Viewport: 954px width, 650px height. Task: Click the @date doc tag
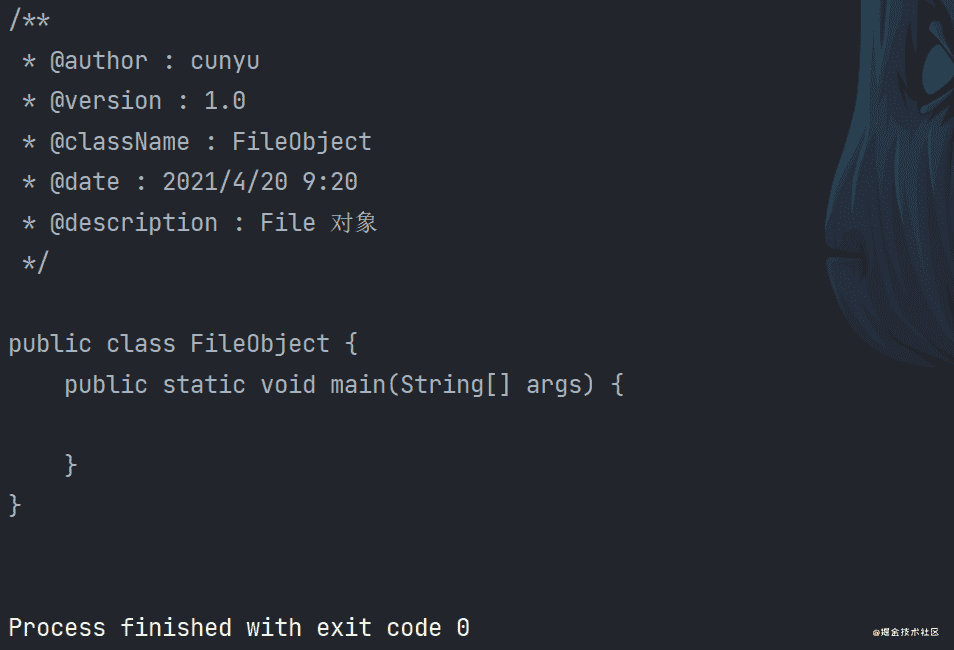(85, 182)
